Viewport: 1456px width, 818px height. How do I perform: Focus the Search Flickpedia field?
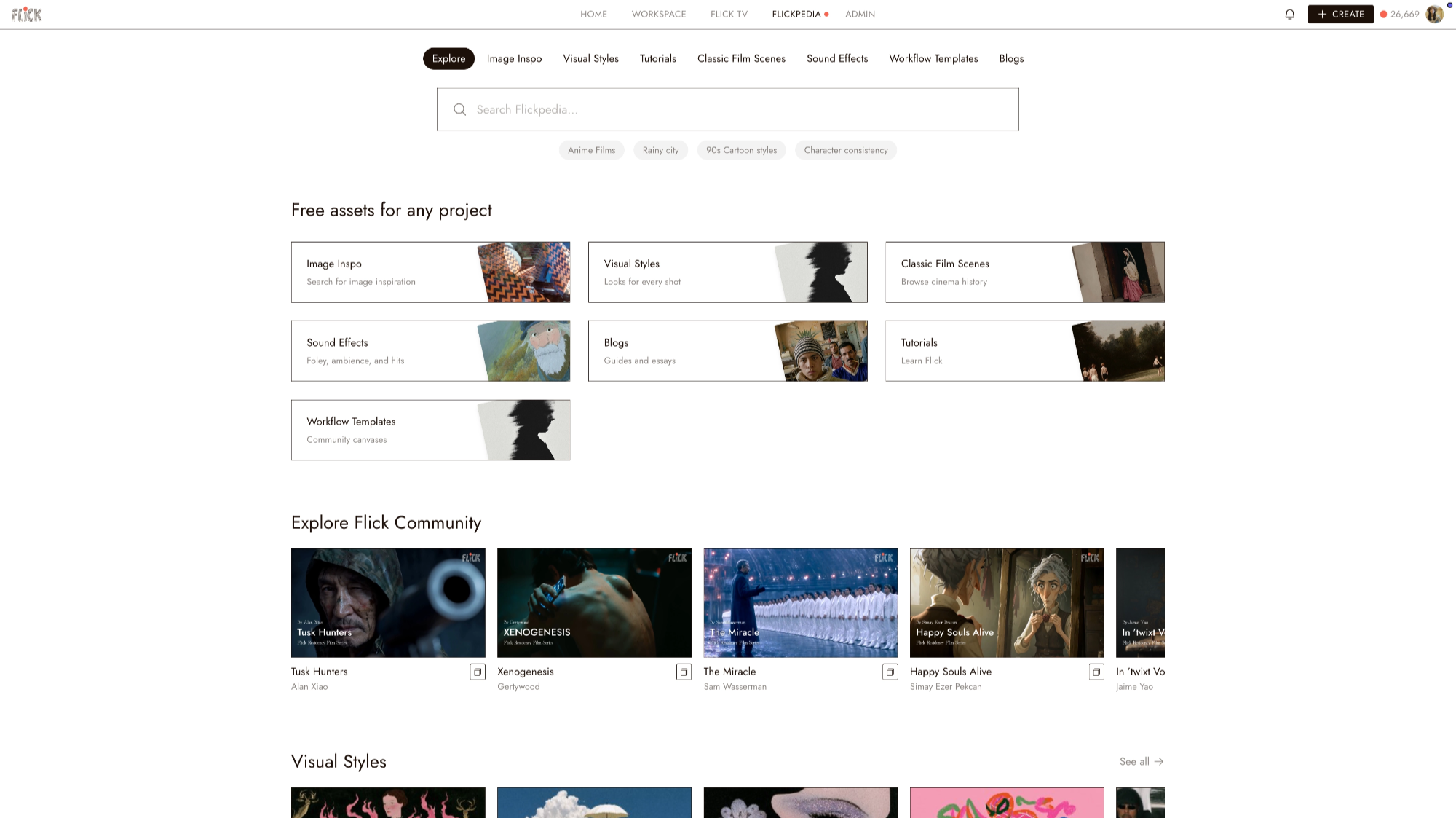click(728, 109)
